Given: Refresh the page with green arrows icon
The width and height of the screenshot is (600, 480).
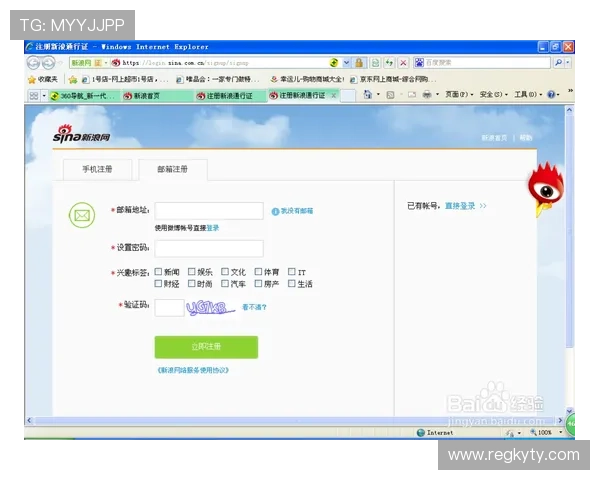Looking at the screenshot, I should click(x=390, y=62).
